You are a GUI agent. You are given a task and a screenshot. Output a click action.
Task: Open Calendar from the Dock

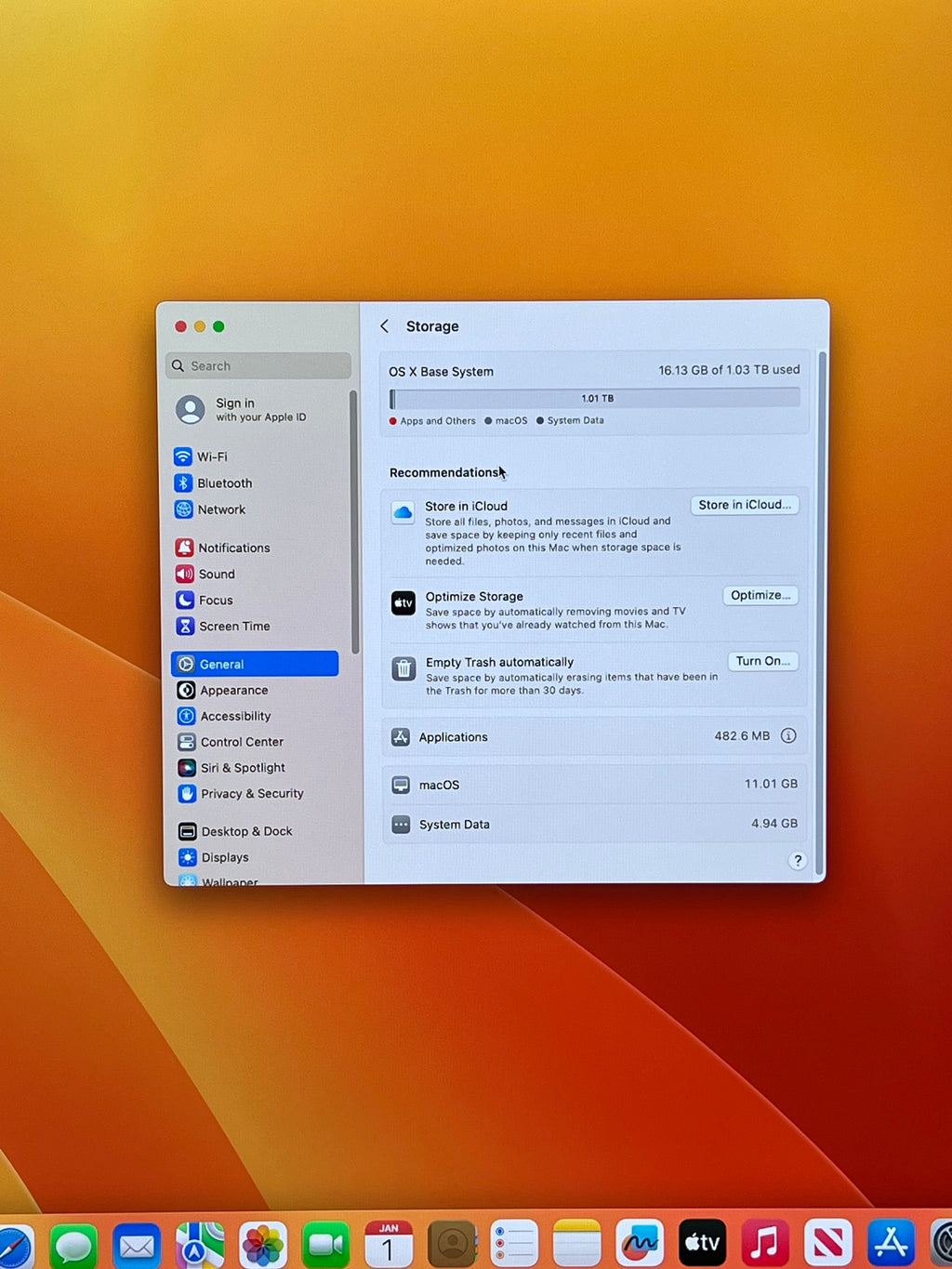[389, 1244]
